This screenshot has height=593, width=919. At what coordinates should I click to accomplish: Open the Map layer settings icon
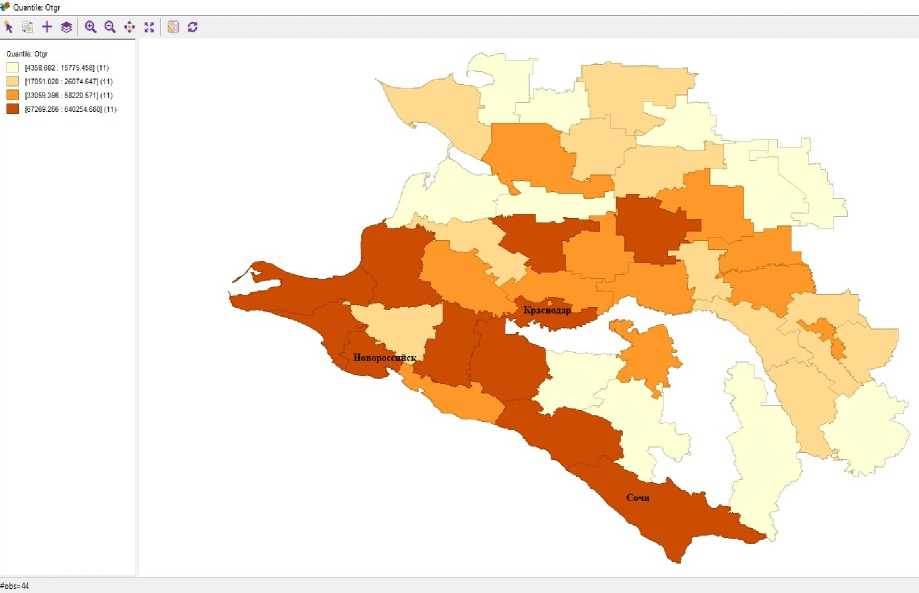(x=66, y=27)
